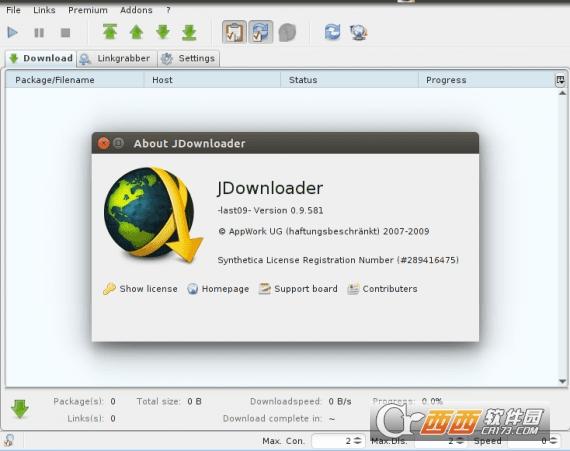Switch to the Settings tab
The image size is (570, 451).
pyautogui.click(x=189, y=59)
